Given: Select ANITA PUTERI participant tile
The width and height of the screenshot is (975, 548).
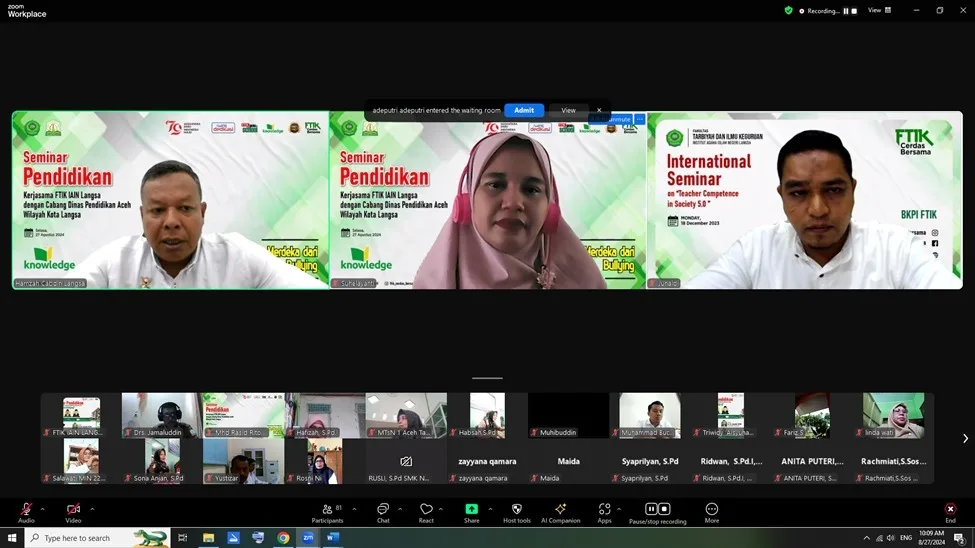Looking at the screenshot, I should tap(812, 461).
